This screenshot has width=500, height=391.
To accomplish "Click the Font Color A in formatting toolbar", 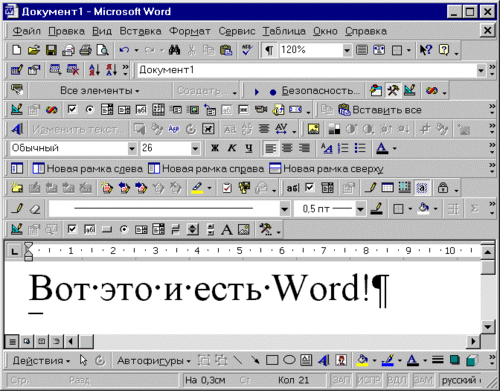I will (382, 148).
